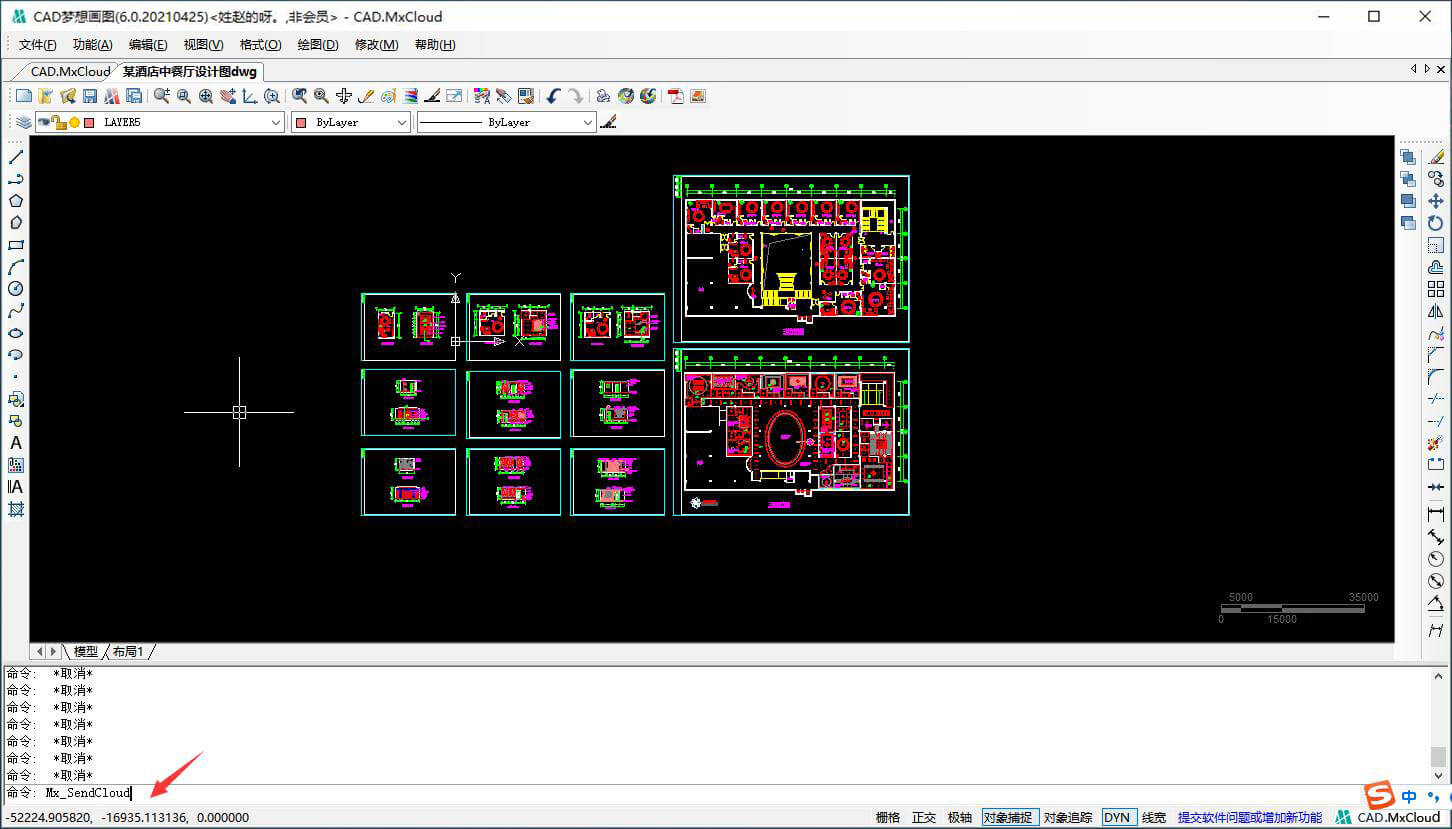Switch to the CAD.MxCloud document tab

[x=69, y=71]
